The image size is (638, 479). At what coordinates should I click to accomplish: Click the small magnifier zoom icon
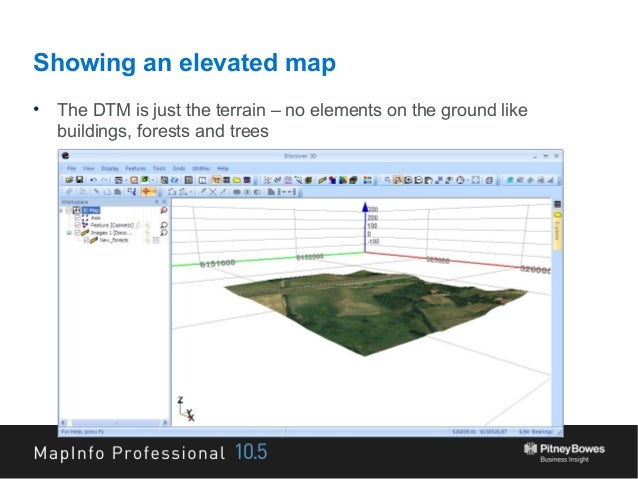pyautogui.click(x=387, y=179)
